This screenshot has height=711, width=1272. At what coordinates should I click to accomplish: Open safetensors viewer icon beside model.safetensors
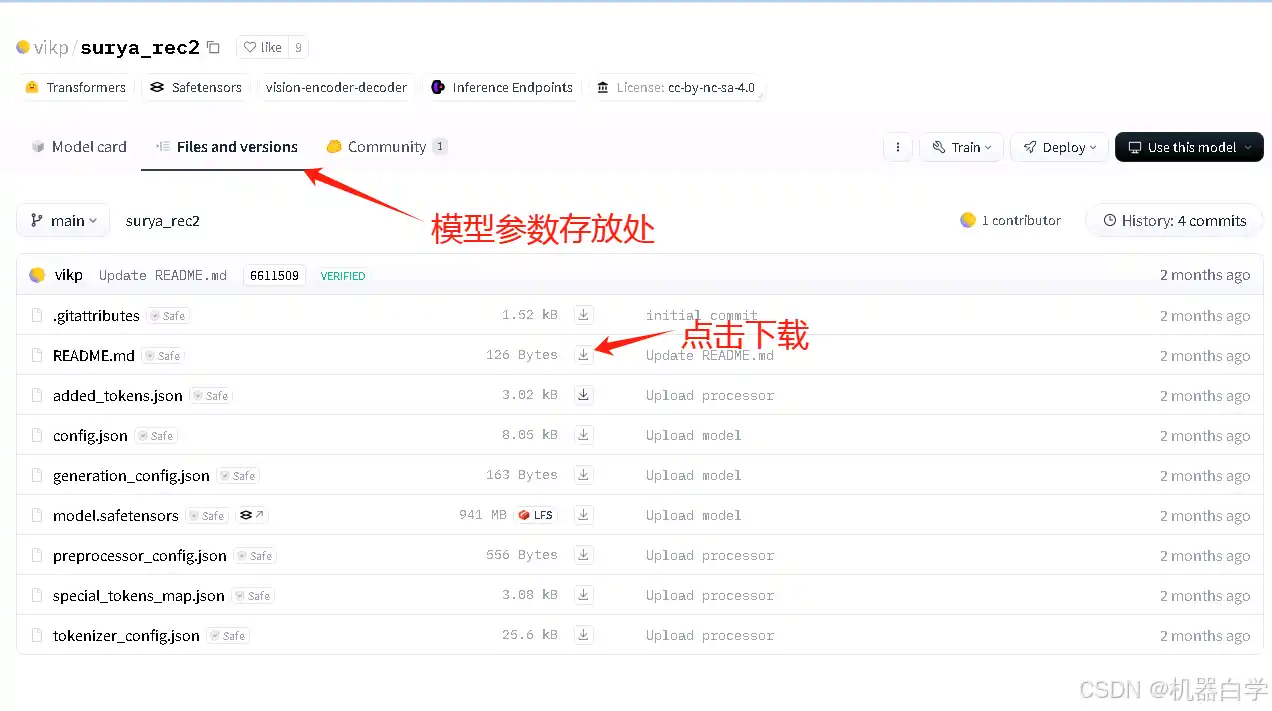tap(252, 515)
